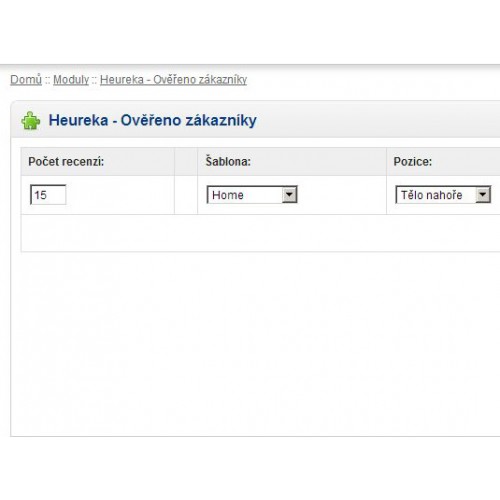Click the separator between Domů and Moduly

(48, 80)
